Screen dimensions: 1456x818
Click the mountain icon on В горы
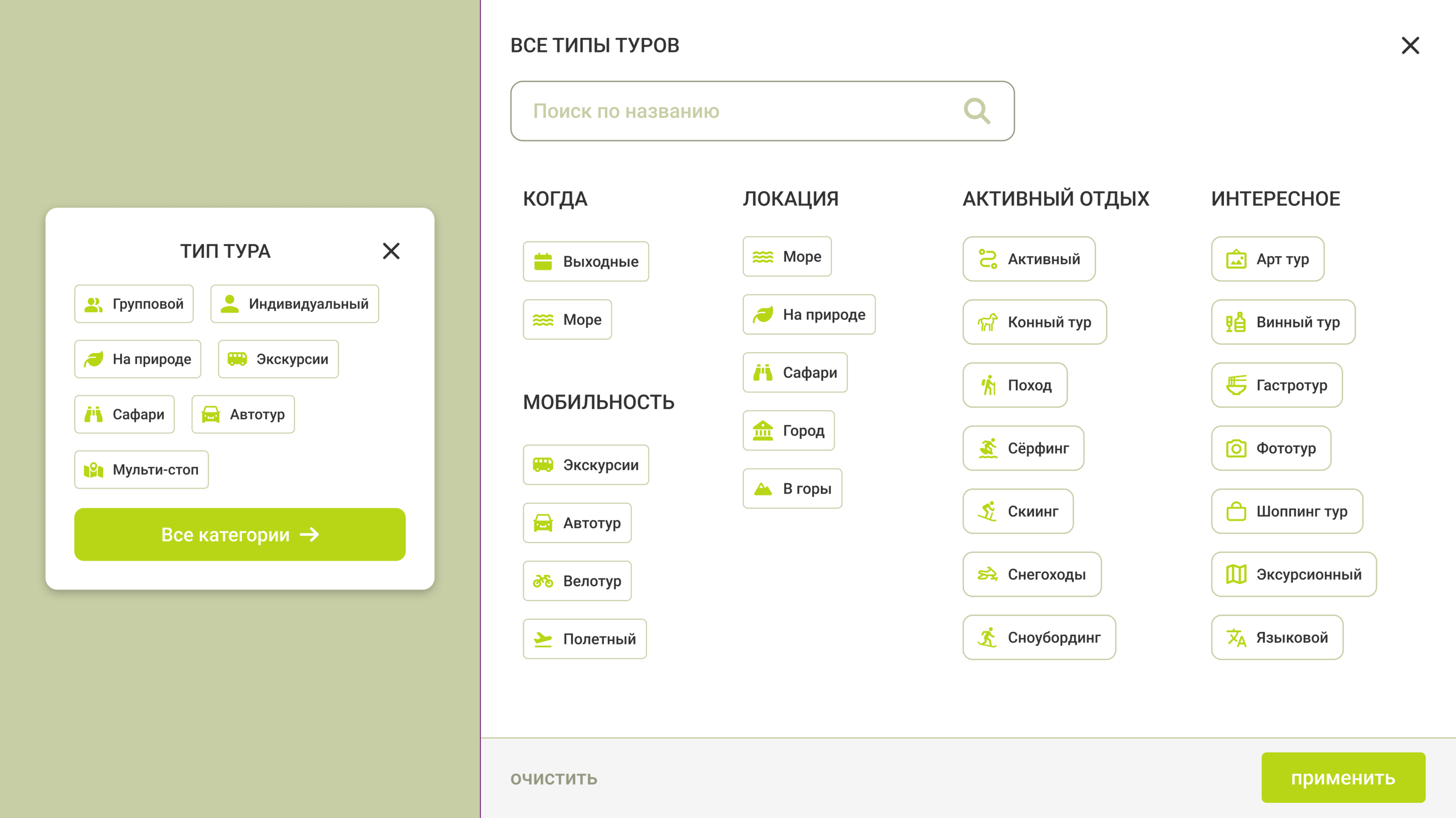[763, 489]
